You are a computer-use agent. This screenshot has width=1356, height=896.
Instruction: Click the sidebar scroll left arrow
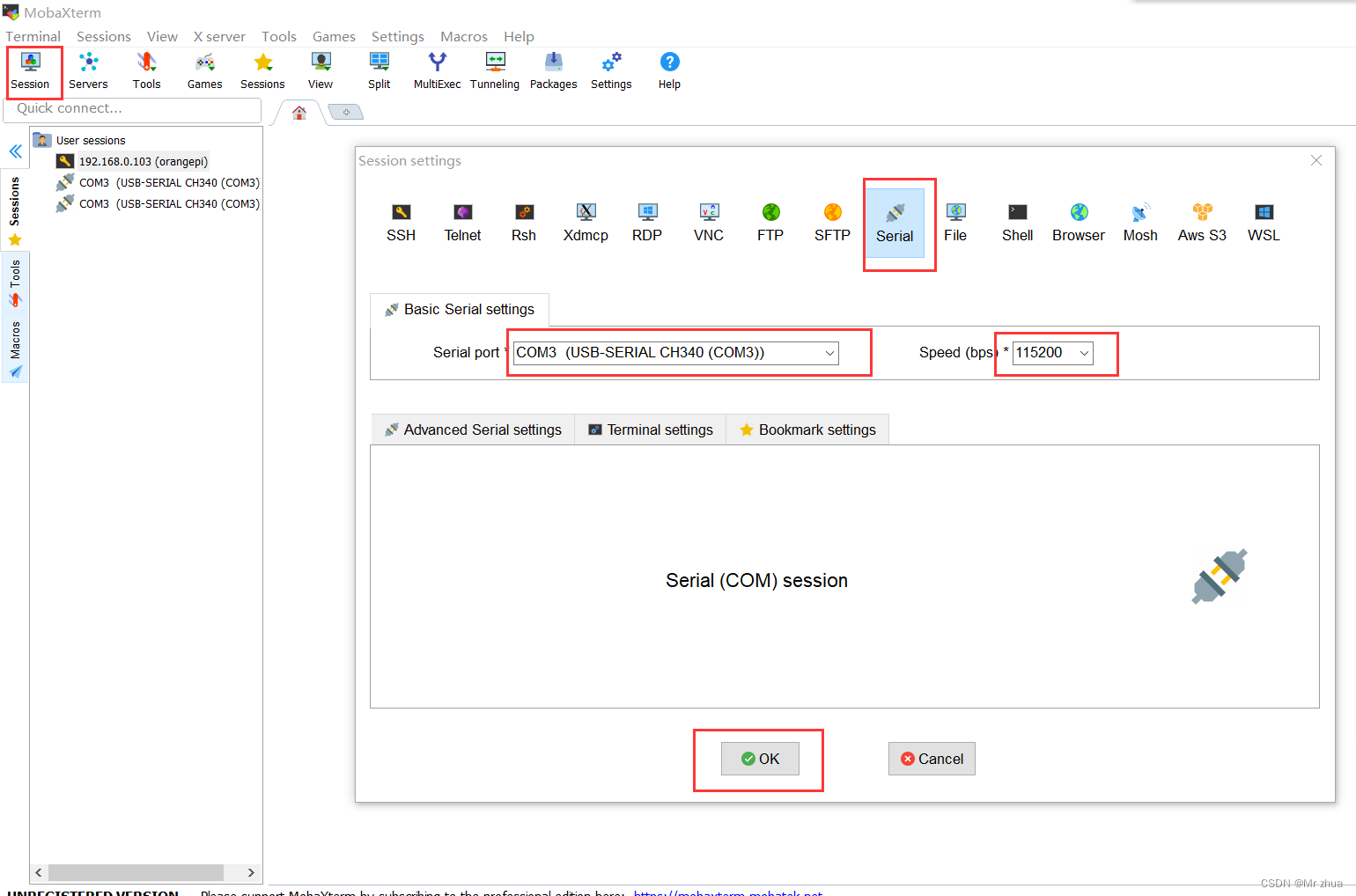[x=39, y=872]
